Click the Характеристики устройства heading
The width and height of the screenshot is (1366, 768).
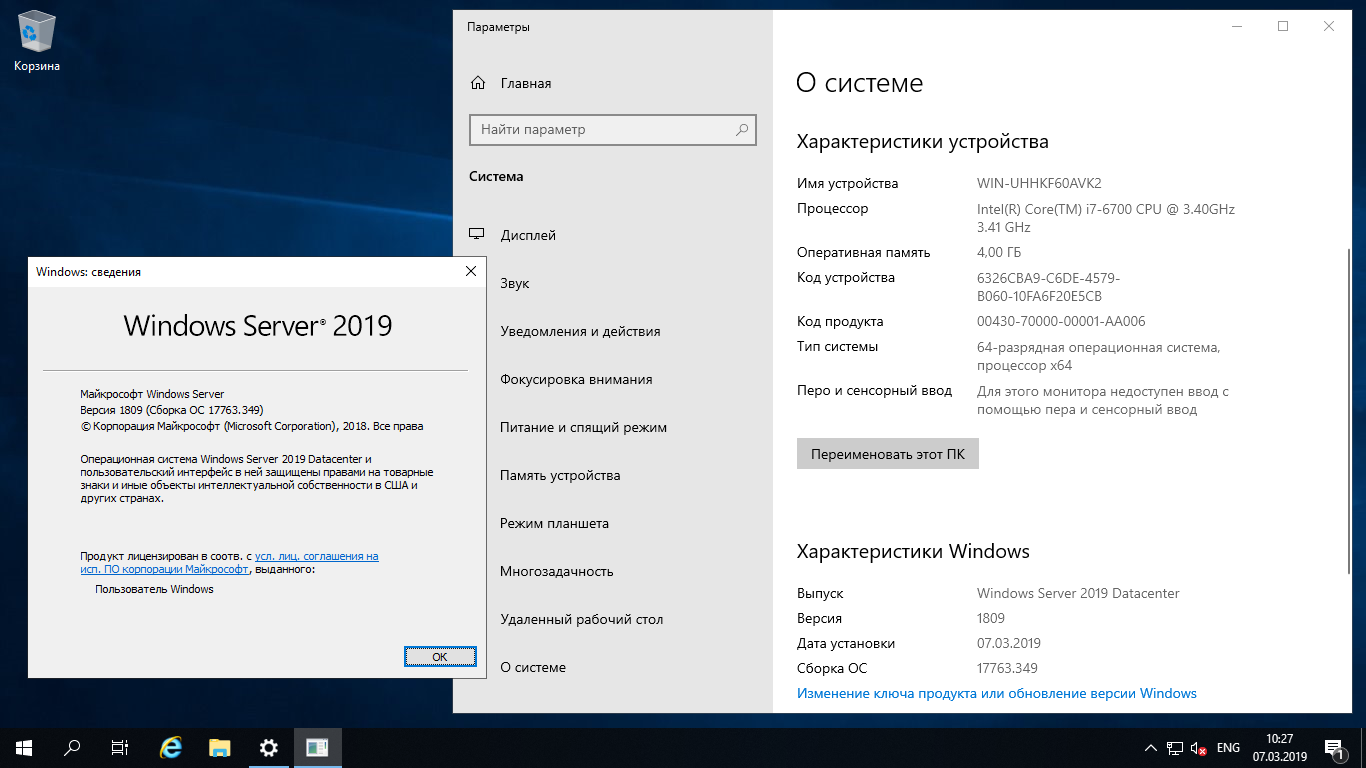[x=923, y=142]
